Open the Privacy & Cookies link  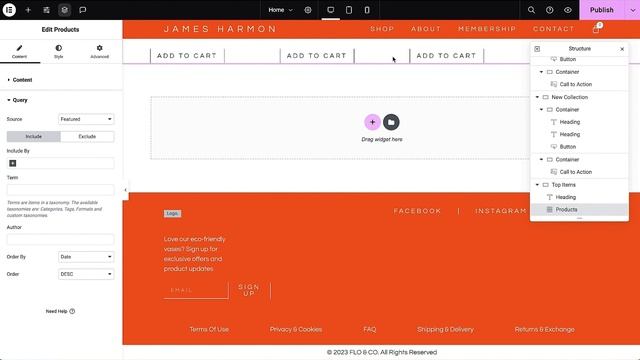[296, 329]
